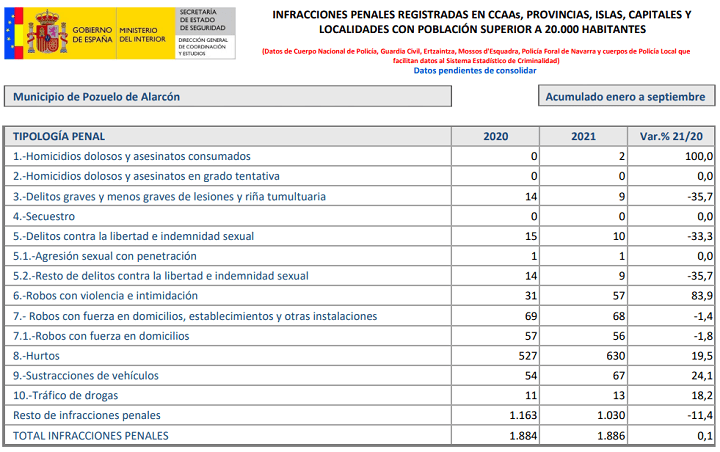Select '5.-Delitos contra la libertad e indemnidad sexual'
Viewport: 720px width, 452px height.
pos(133,236)
